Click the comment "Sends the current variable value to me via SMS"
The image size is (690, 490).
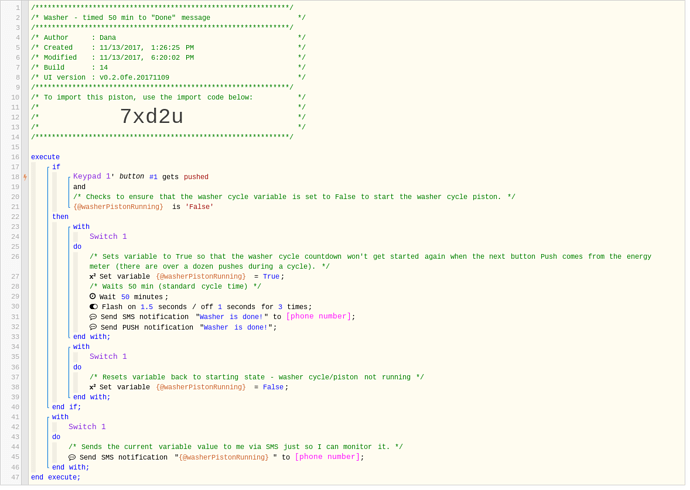pyautogui.click(x=235, y=447)
